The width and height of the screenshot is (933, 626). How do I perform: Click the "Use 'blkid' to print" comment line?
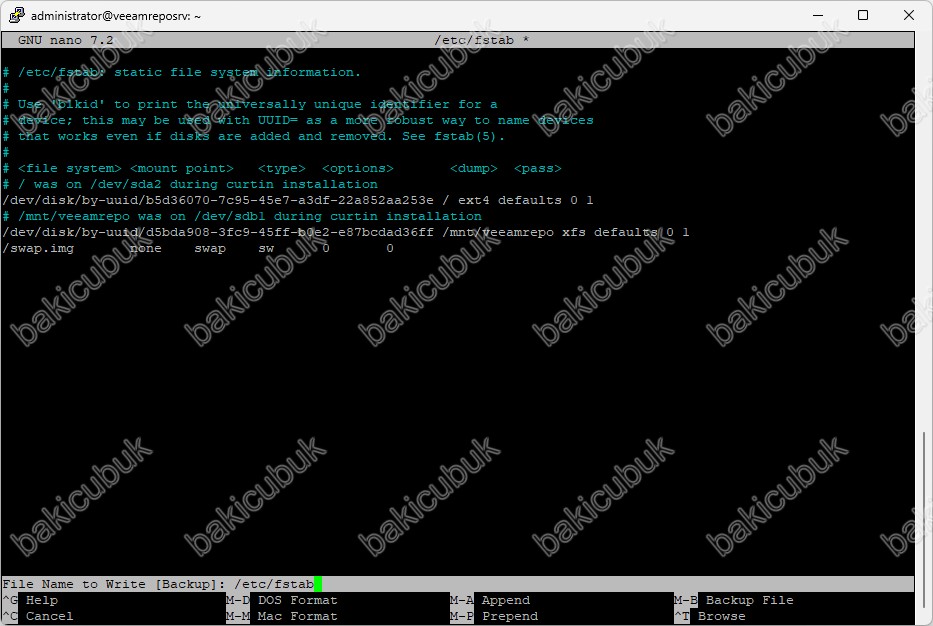(250, 105)
